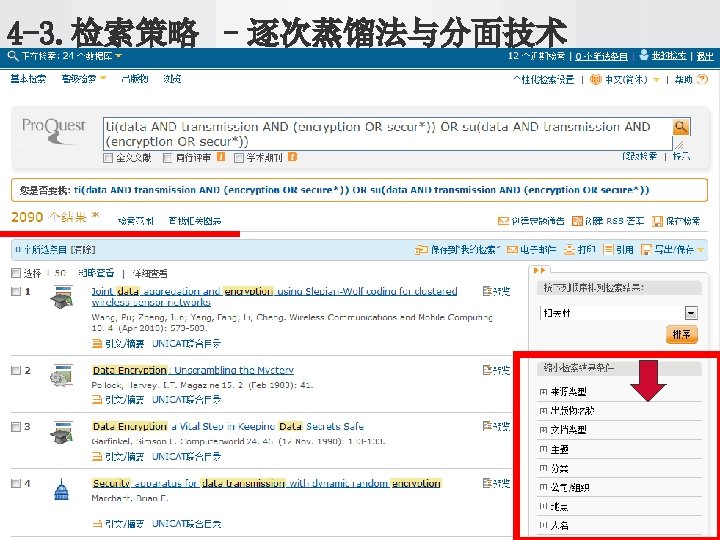Image resolution: width=720 pixels, height=540 pixels.
Task: Click inside the search query text box
Action: click(388, 134)
